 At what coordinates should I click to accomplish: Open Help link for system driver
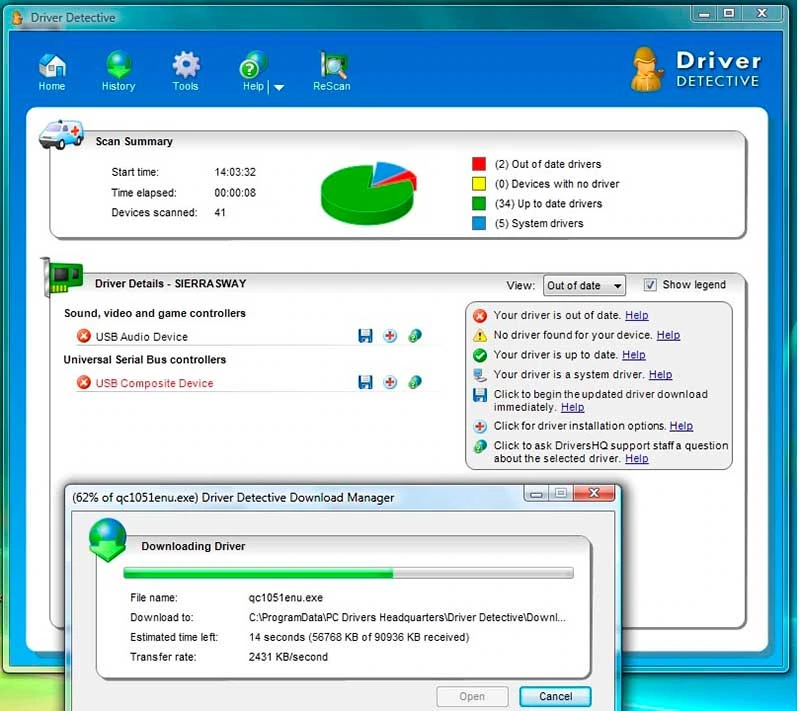[x=660, y=374]
